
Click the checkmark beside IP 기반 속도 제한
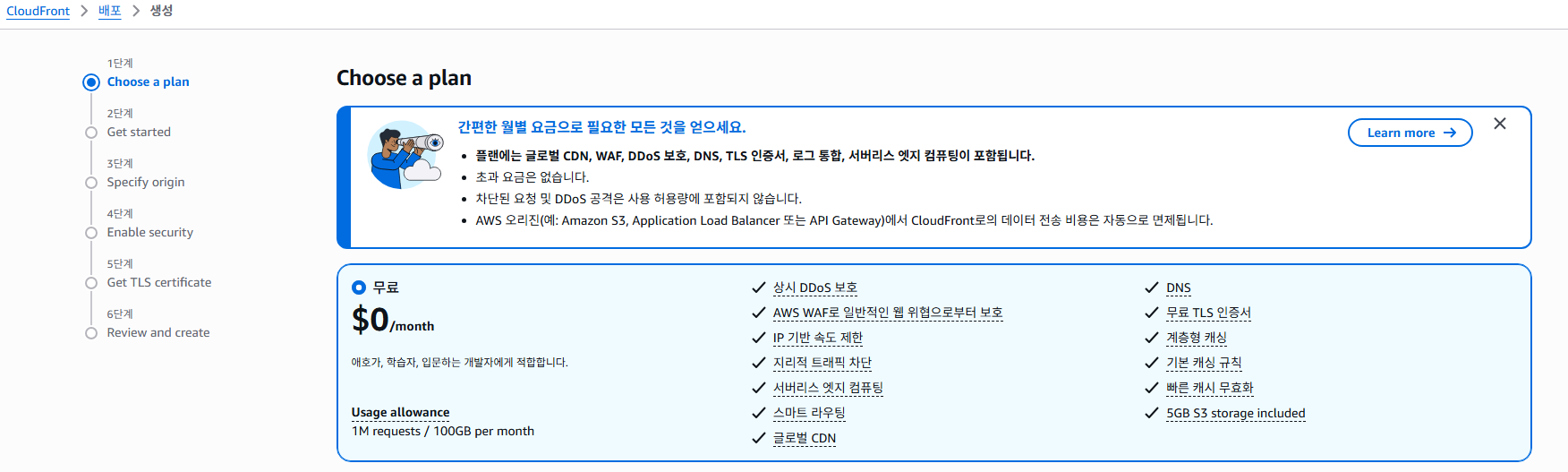click(759, 338)
